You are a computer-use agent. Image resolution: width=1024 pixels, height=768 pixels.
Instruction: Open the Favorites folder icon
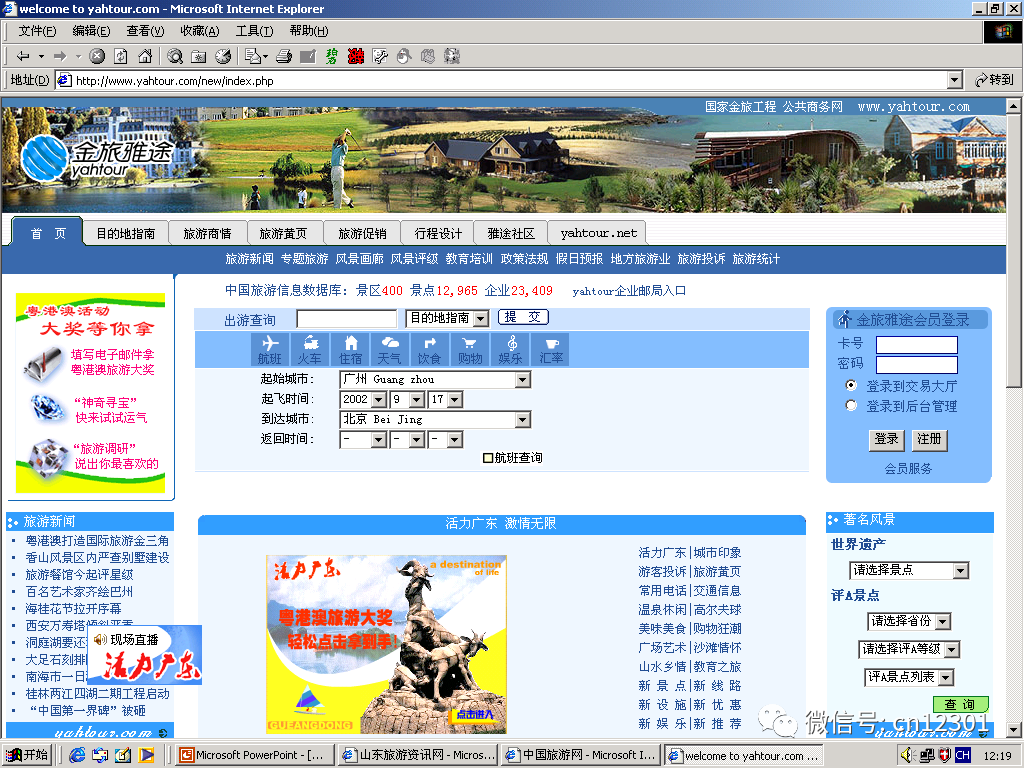coord(199,56)
